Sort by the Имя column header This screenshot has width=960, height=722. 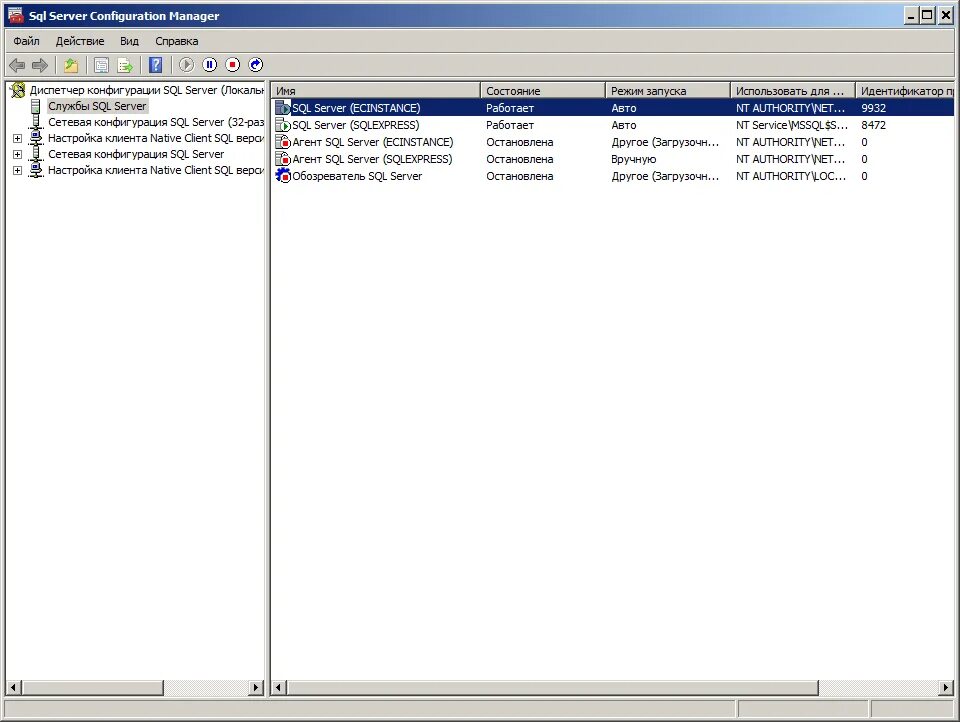tap(376, 91)
